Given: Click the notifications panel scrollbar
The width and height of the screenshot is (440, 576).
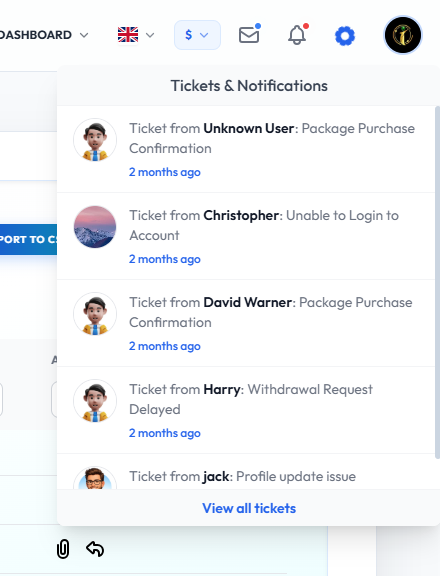Looking at the screenshot, I should [x=437, y=282].
